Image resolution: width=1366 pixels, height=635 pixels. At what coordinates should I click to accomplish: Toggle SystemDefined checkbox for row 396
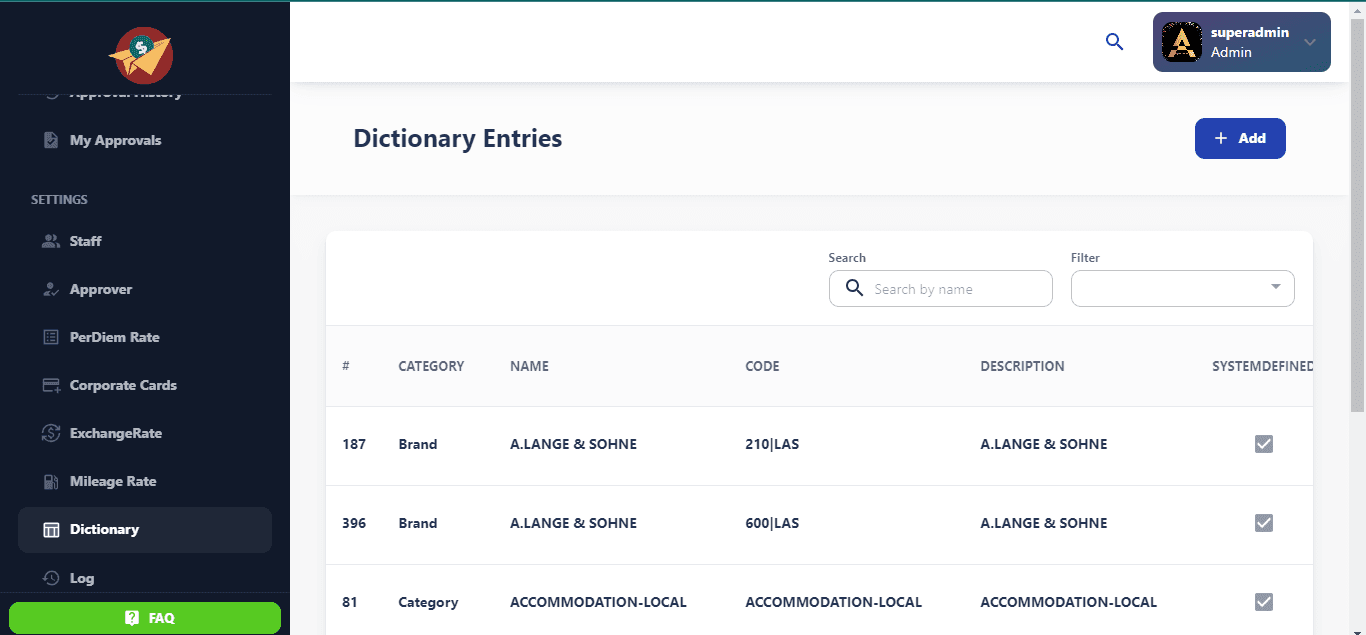coord(1263,523)
